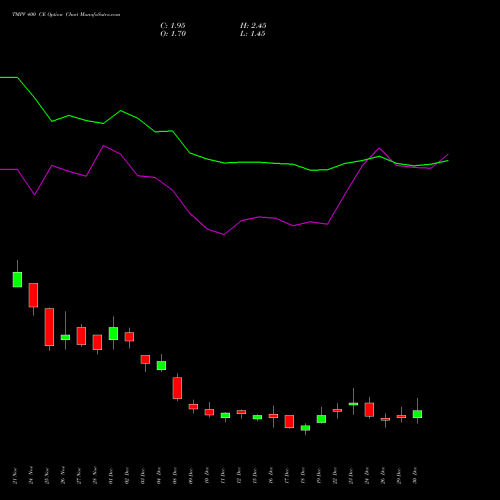Select the red candle for 17 Dec
The height and width of the screenshot is (500, 500).
pyautogui.click(x=289, y=421)
